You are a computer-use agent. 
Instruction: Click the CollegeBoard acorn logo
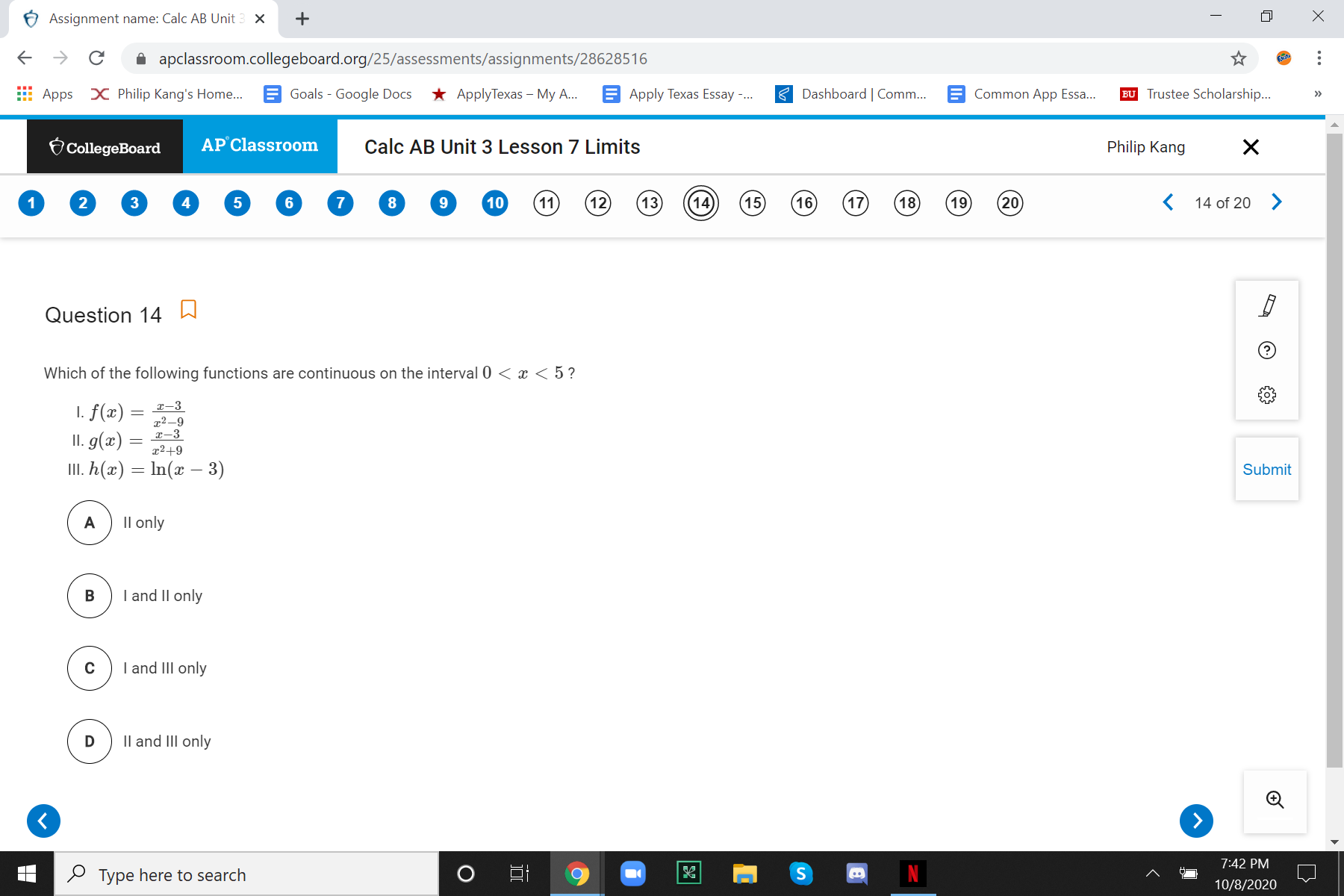pos(57,146)
